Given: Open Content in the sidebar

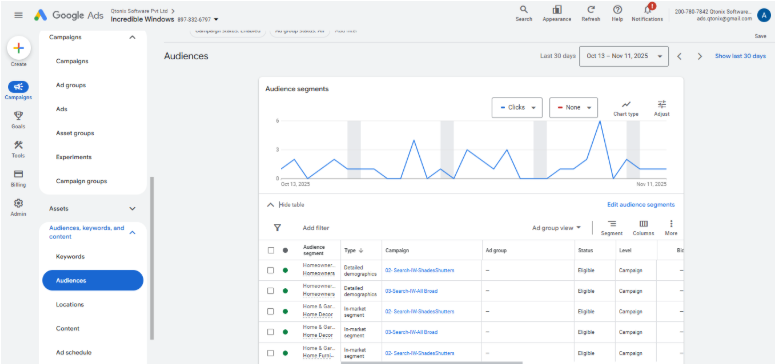Looking at the screenshot, I should (x=68, y=328).
